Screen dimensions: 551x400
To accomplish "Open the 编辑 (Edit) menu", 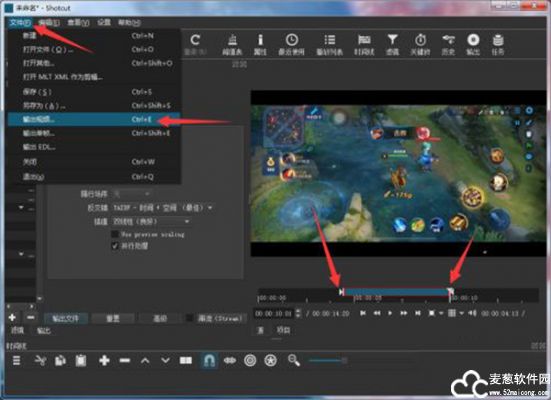I will pyautogui.click(x=49, y=23).
